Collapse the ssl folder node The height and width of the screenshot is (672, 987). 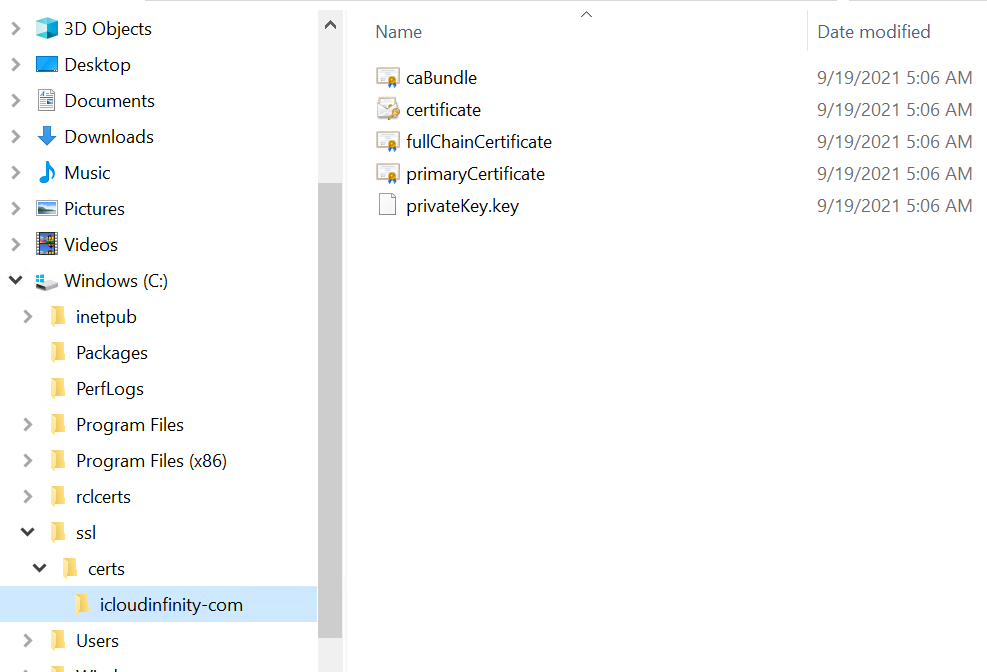coord(28,532)
